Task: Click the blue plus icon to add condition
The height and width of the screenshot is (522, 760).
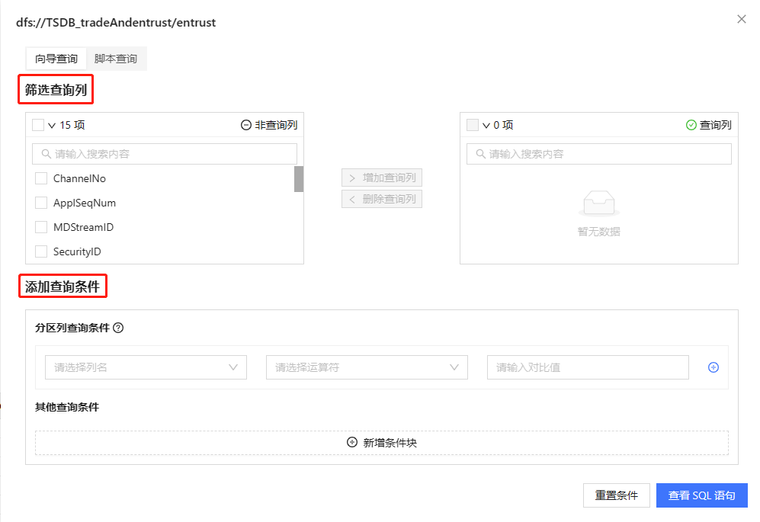Action: pyautogui.click(x=713, y=368)
